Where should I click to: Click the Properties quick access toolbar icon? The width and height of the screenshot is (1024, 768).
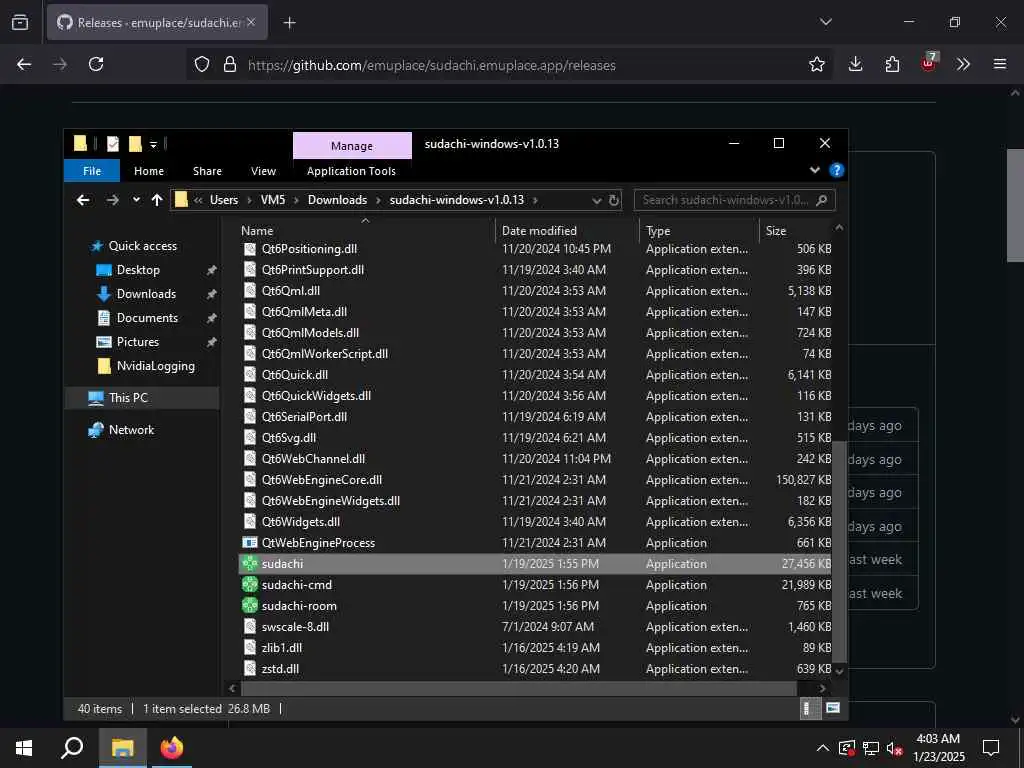(112, 144)
